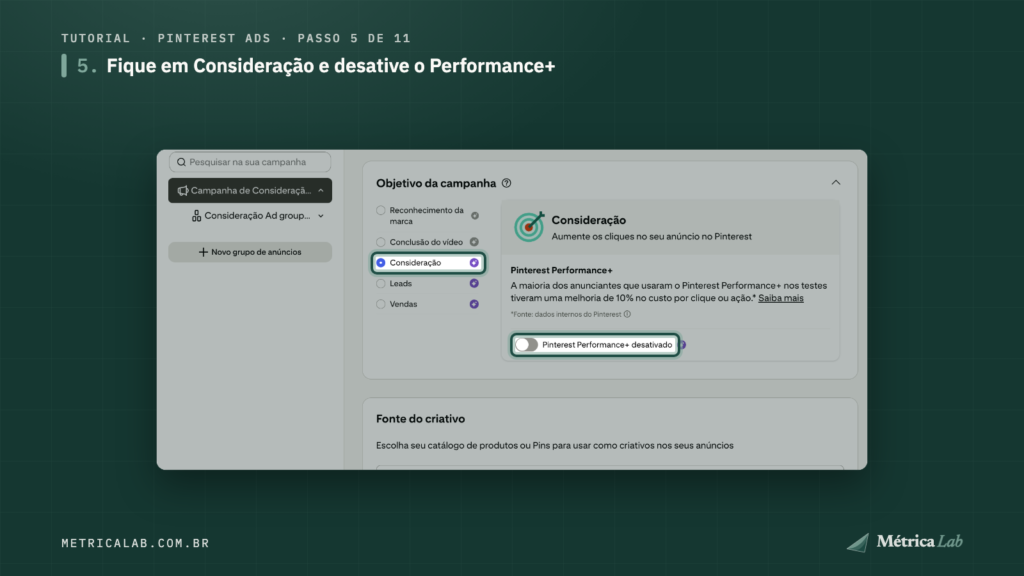
Task: Click the plus icon in Novo grupo de anúncios
Action: [203, 252]
